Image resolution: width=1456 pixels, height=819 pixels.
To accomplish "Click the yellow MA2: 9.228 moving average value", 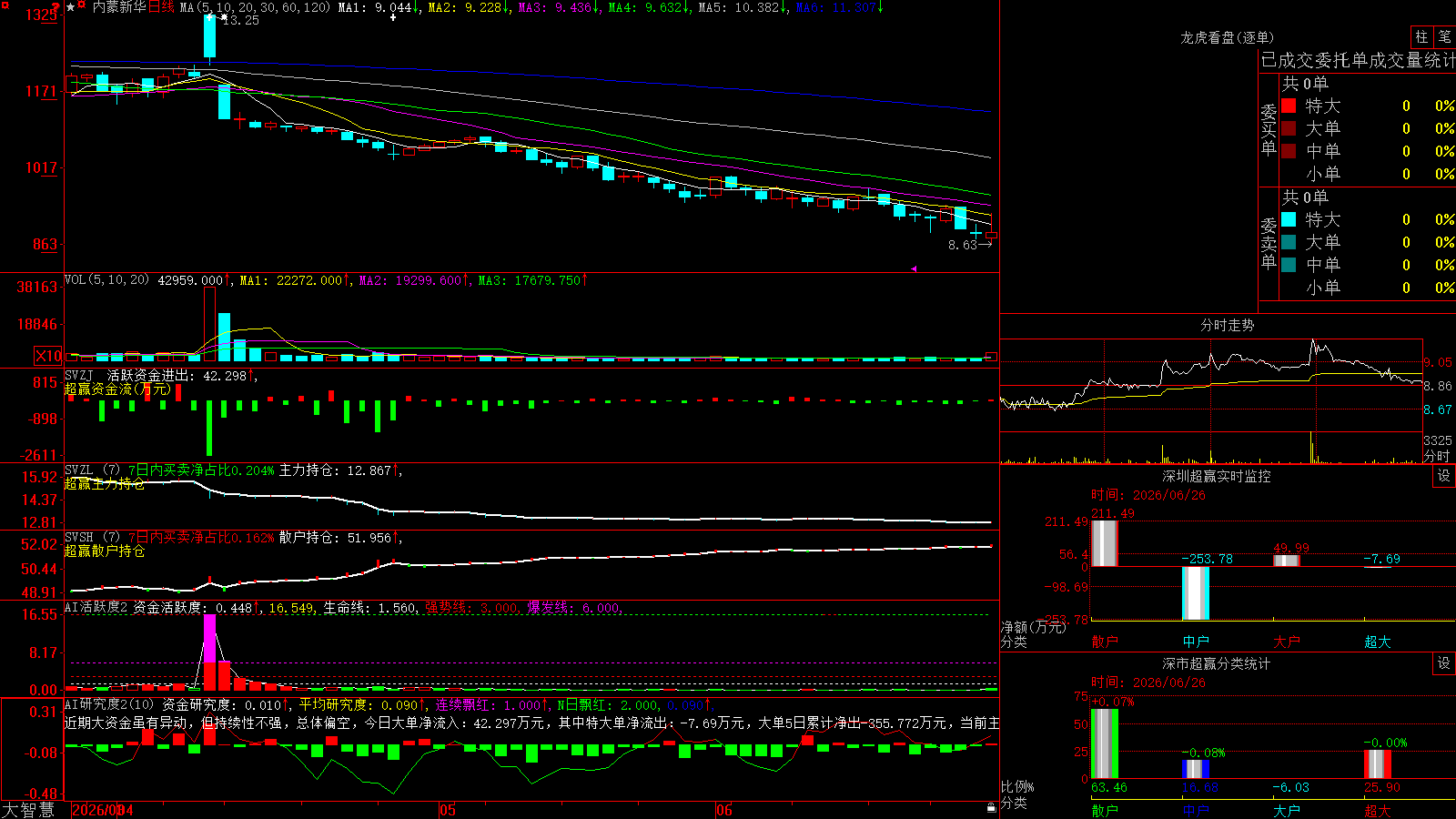I will (x=468, y=7).
